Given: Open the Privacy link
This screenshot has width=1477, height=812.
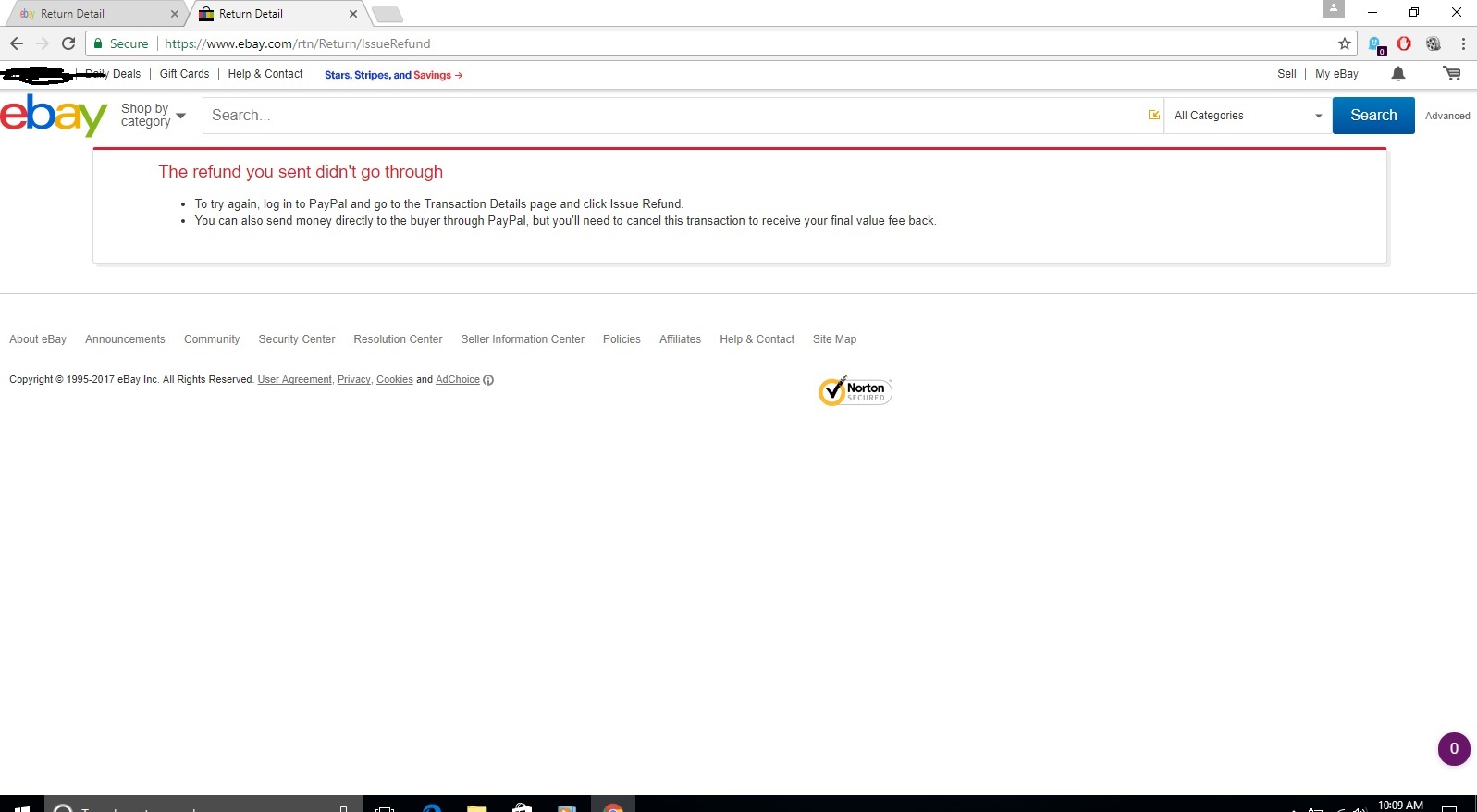Looking at the screenshot, I should pyautogui.click(x=353, y=380).
